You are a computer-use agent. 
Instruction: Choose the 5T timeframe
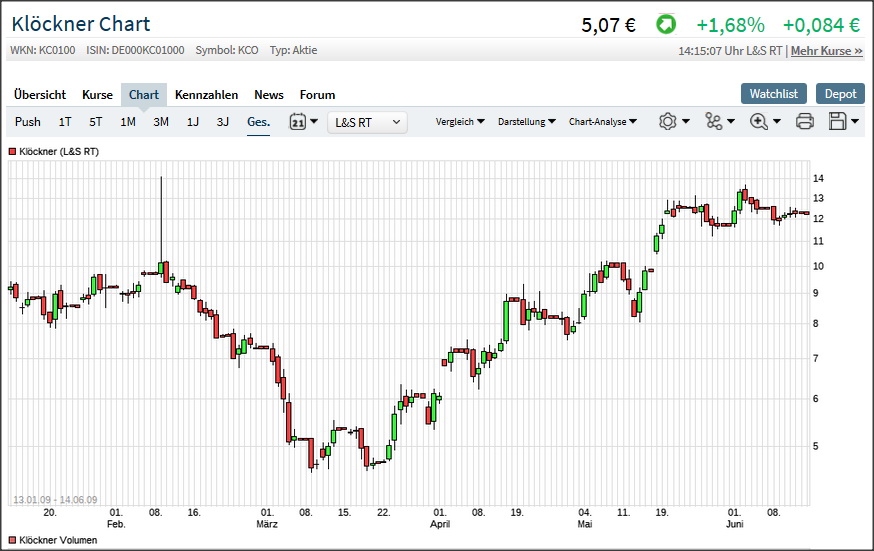(95, 121)
